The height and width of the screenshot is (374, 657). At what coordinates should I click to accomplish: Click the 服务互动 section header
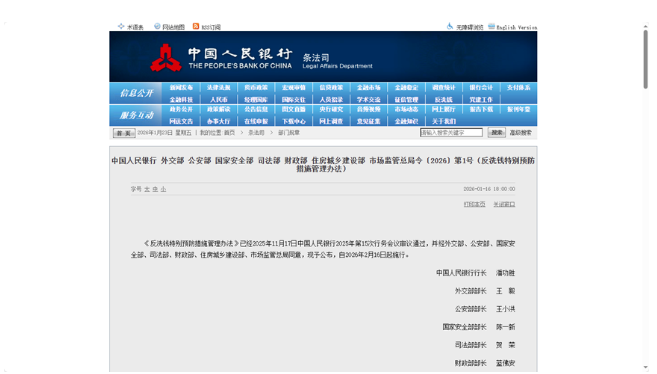136,115
